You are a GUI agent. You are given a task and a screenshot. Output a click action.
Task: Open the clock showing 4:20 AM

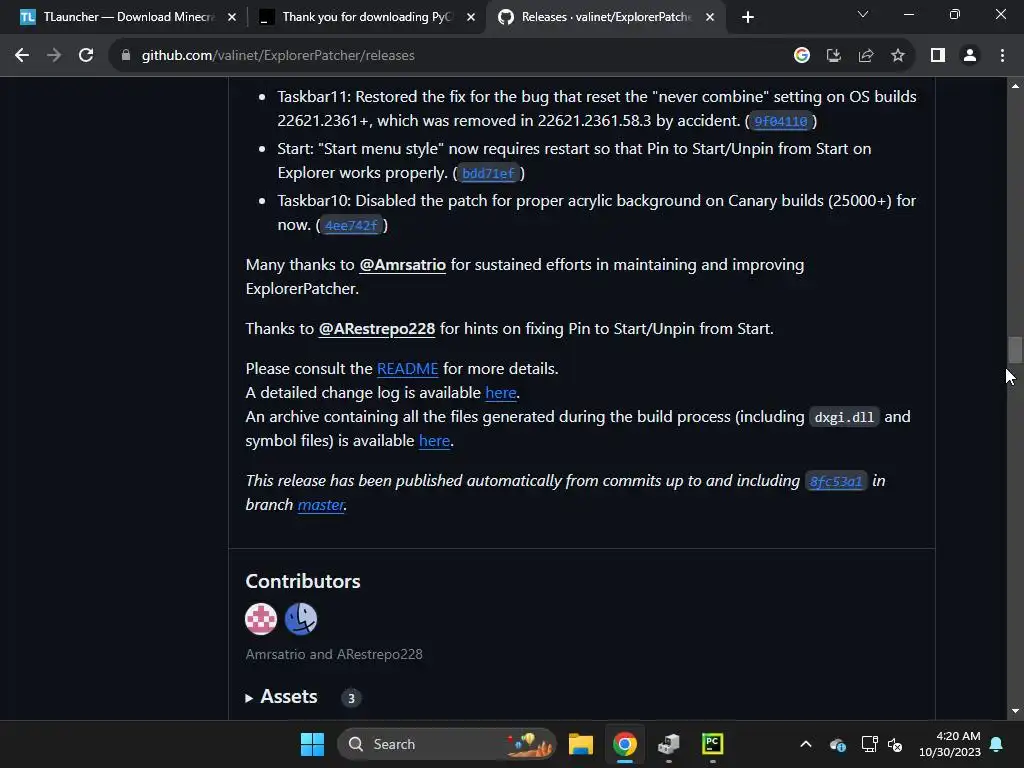tap(950, 744)
